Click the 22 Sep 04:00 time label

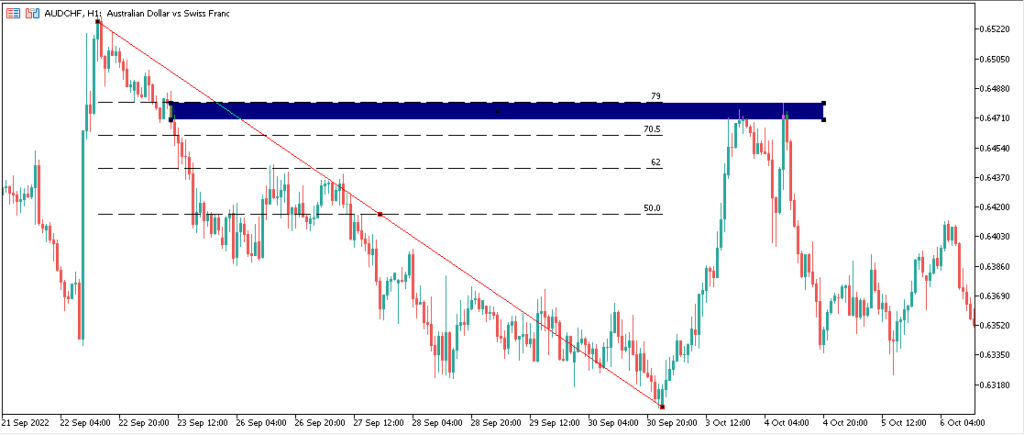tap(84, 423)
